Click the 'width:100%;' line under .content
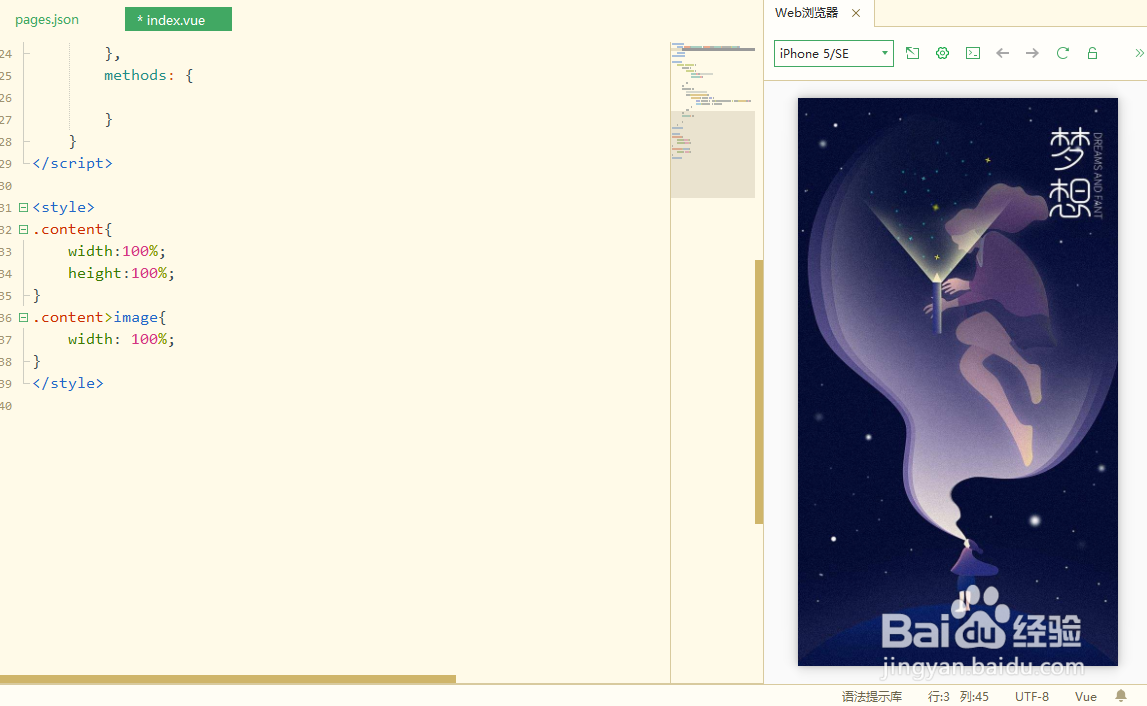The image size is (1147, 706). click(117, 251)
